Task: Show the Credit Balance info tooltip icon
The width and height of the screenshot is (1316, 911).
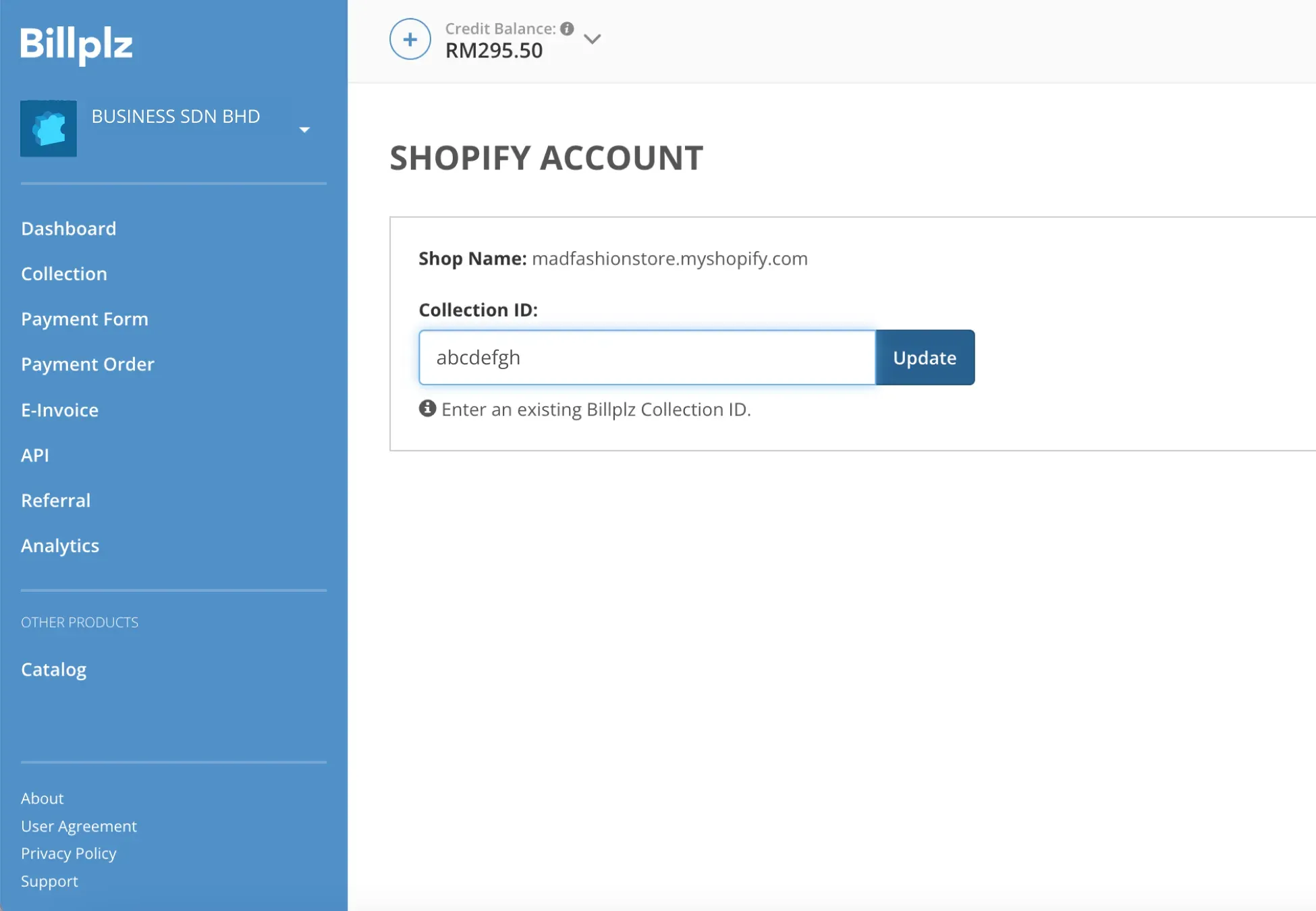Action: [567, 28]
